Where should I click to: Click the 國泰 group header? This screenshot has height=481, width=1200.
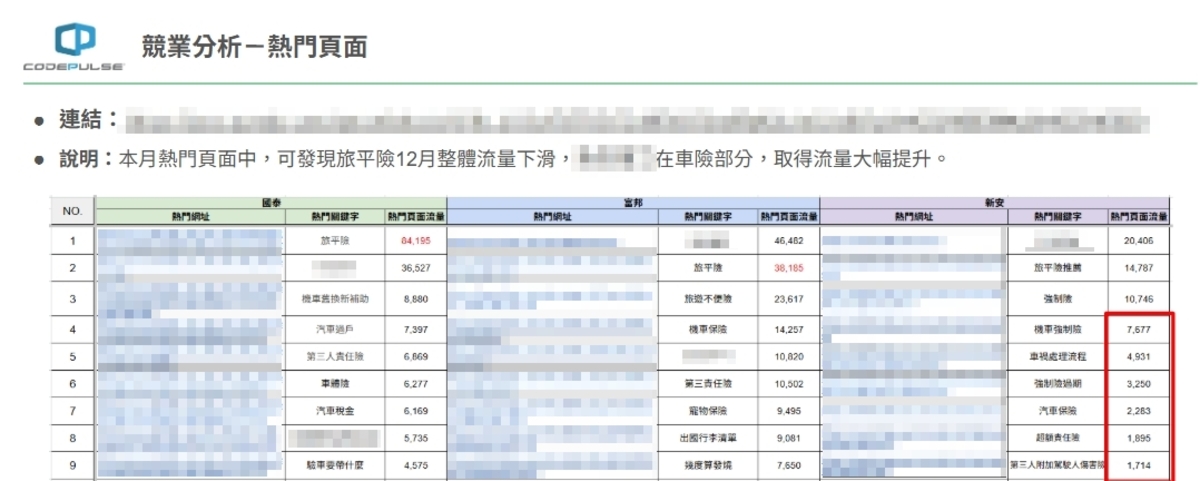tap(270, 202)
